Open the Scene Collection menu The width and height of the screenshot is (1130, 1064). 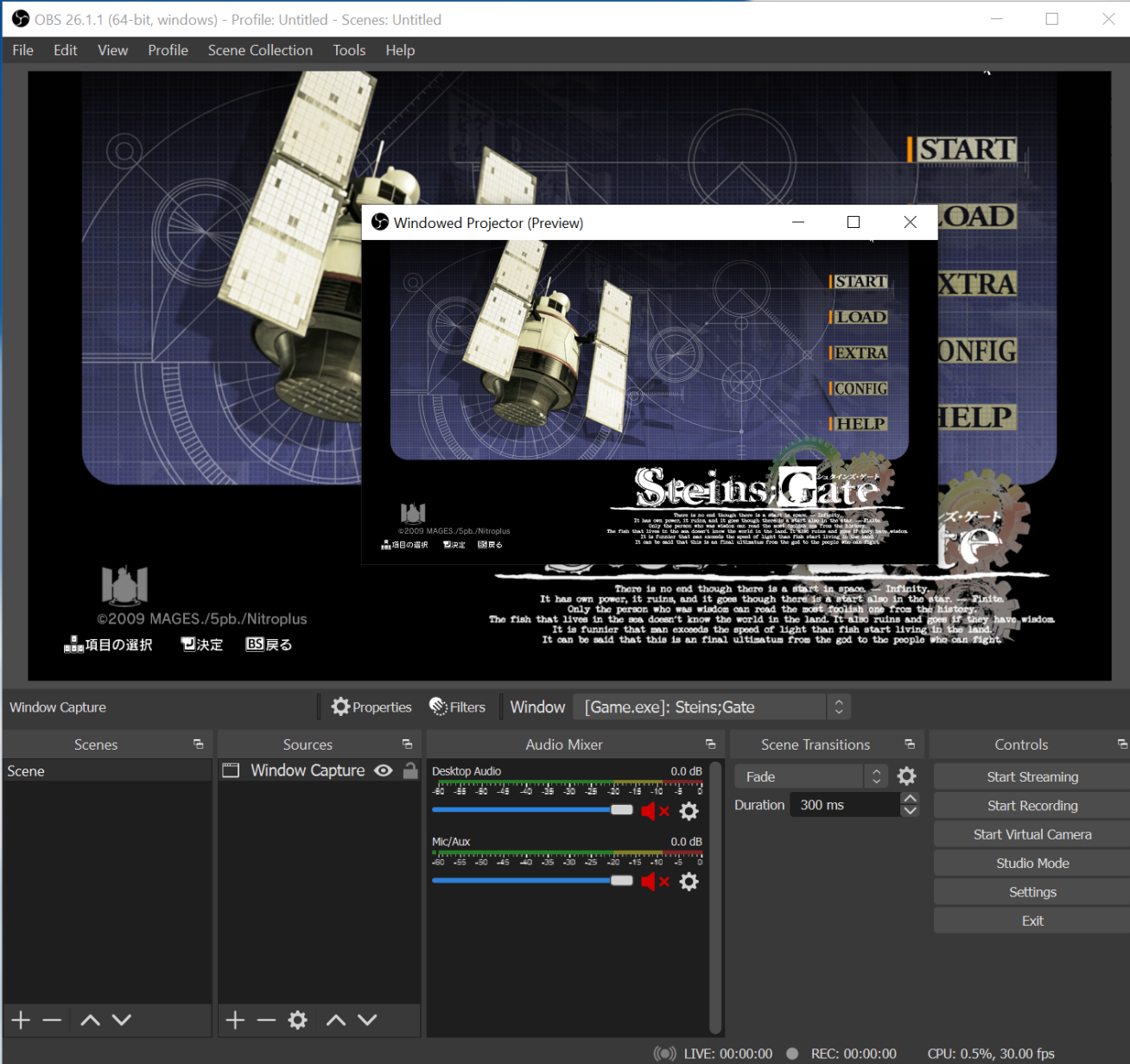pyautogui.click(x=260, y=50)
